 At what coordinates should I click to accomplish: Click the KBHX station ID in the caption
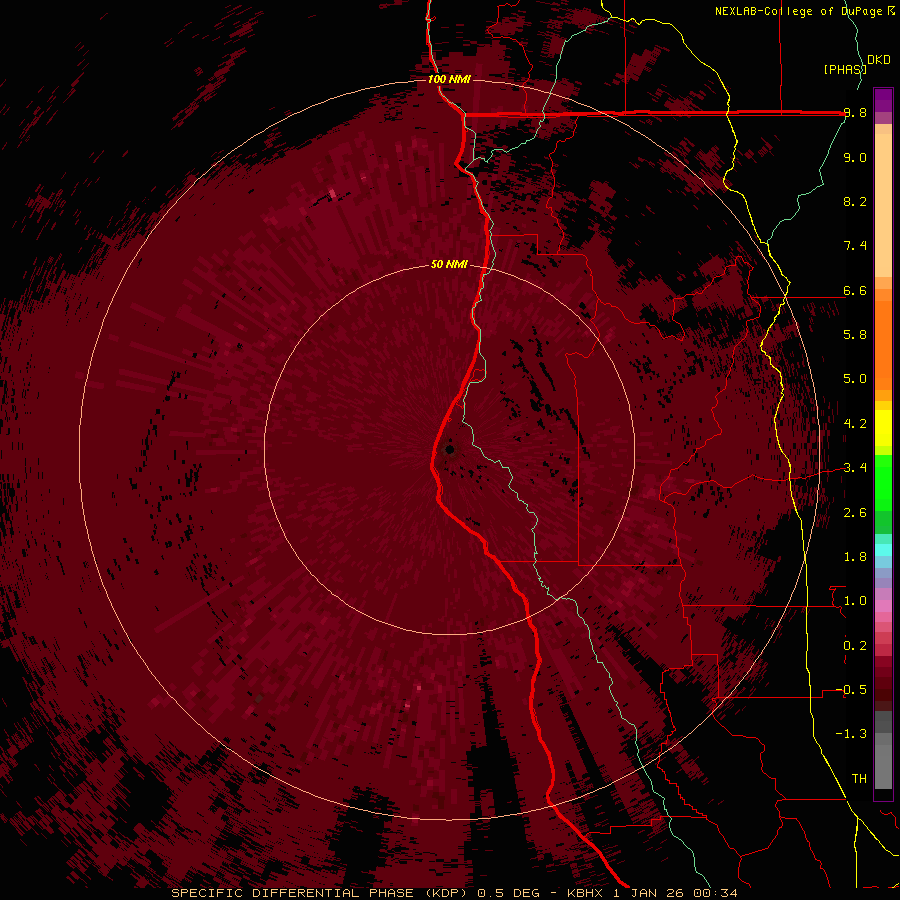coord(585,893)
